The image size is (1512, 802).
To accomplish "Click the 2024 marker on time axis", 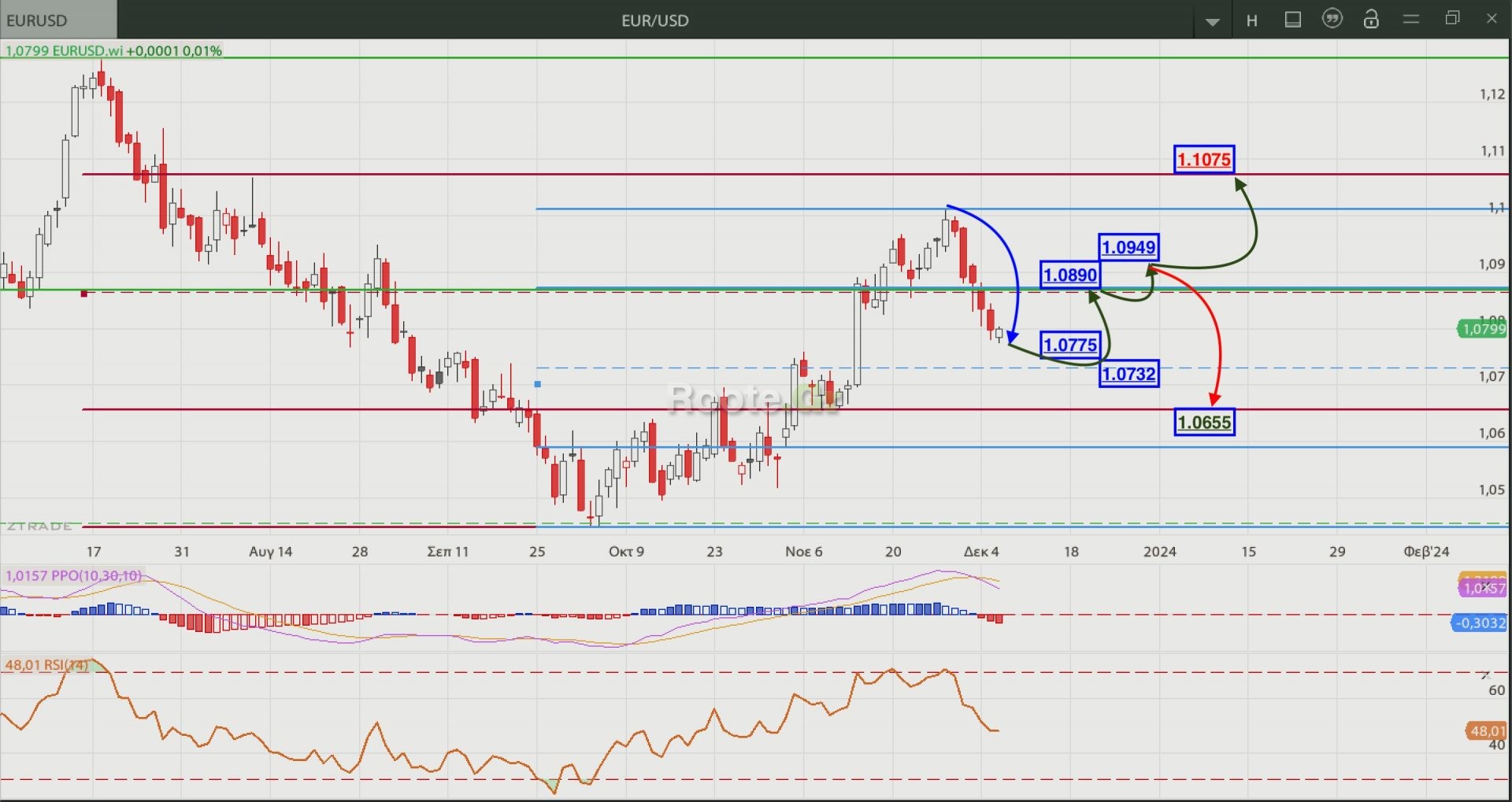I will tap(1159, 552).
